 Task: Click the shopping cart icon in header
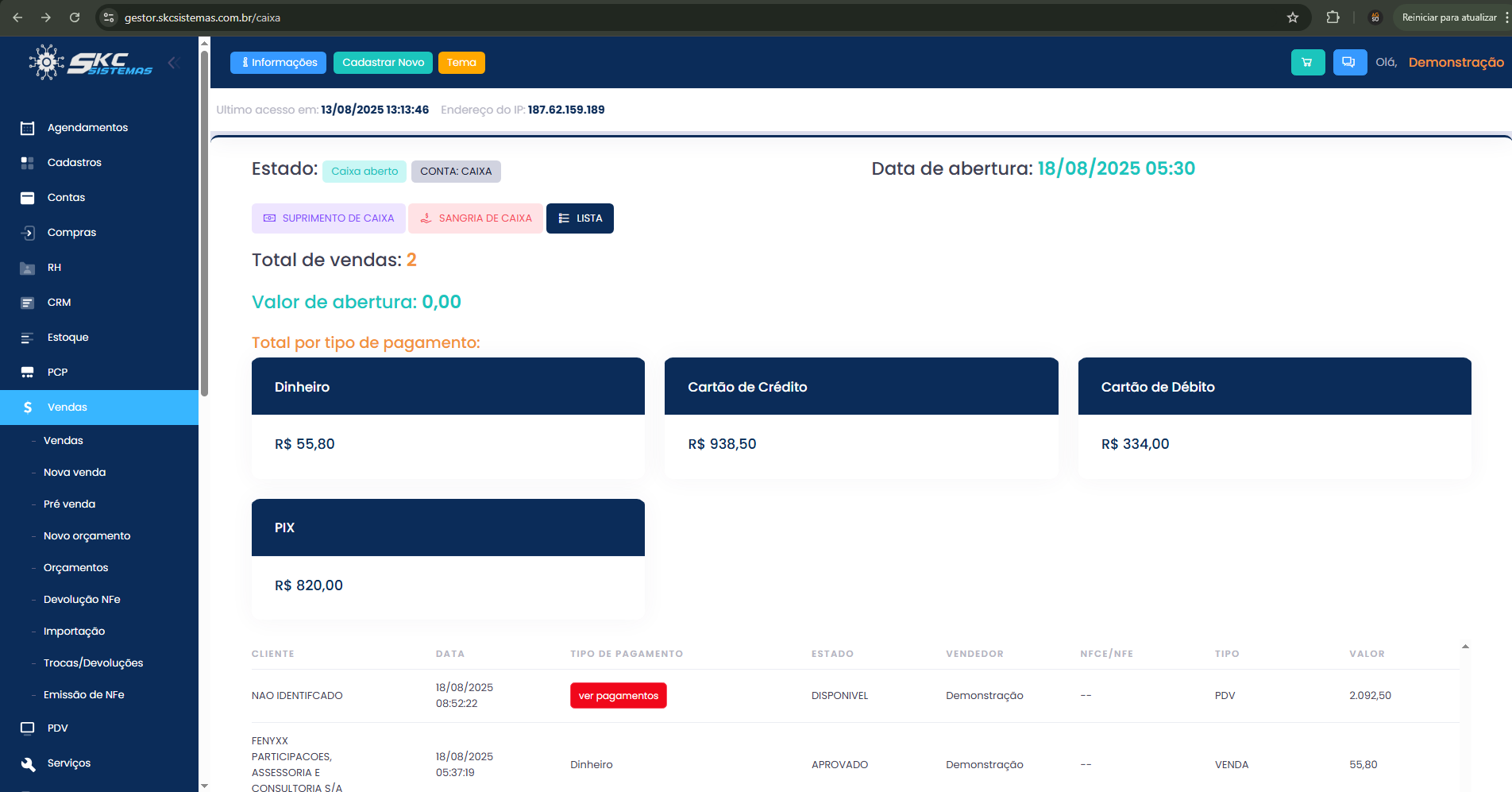[1307, 63]
